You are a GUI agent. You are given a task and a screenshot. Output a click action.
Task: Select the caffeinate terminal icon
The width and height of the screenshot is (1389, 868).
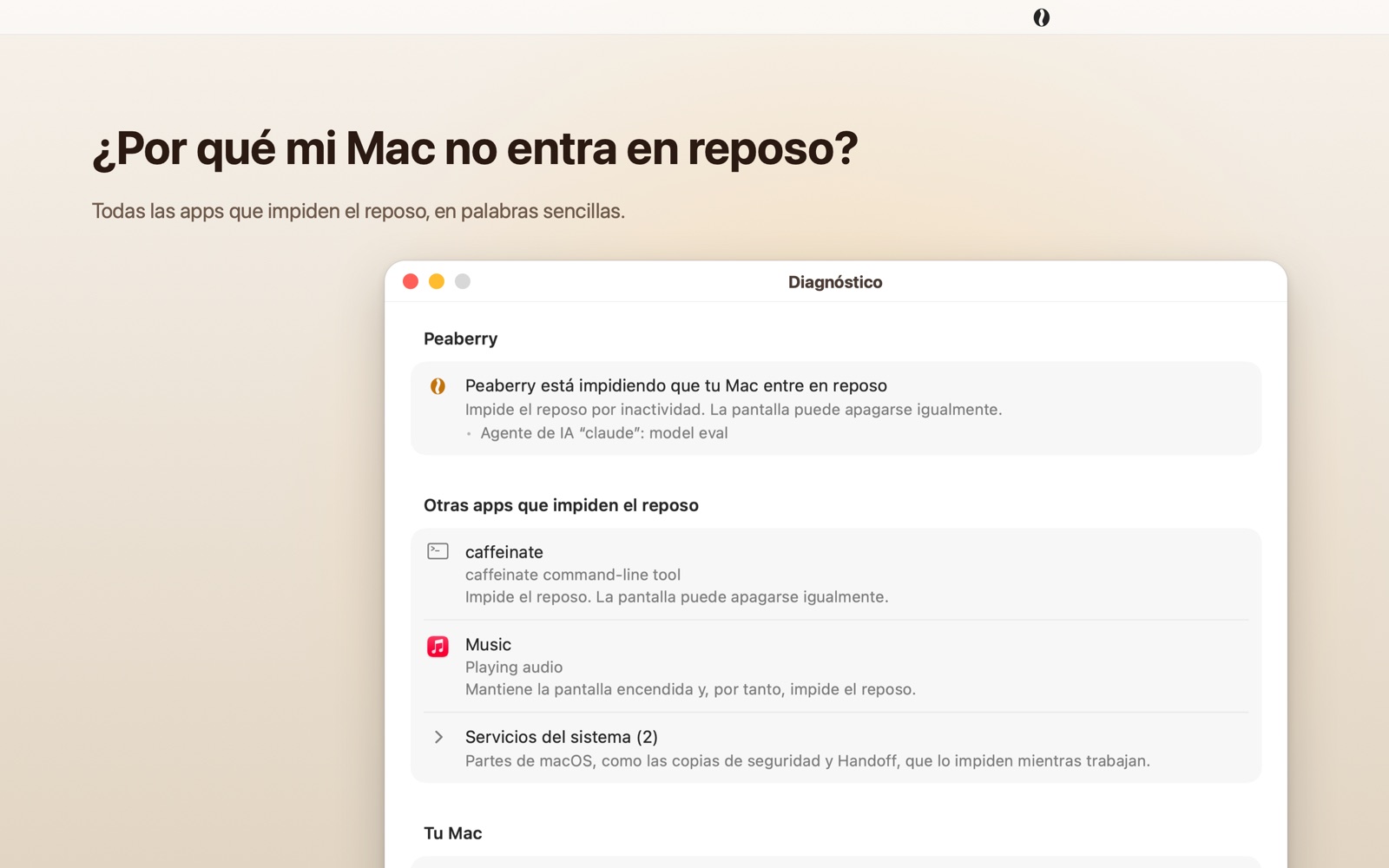point(438,551)
